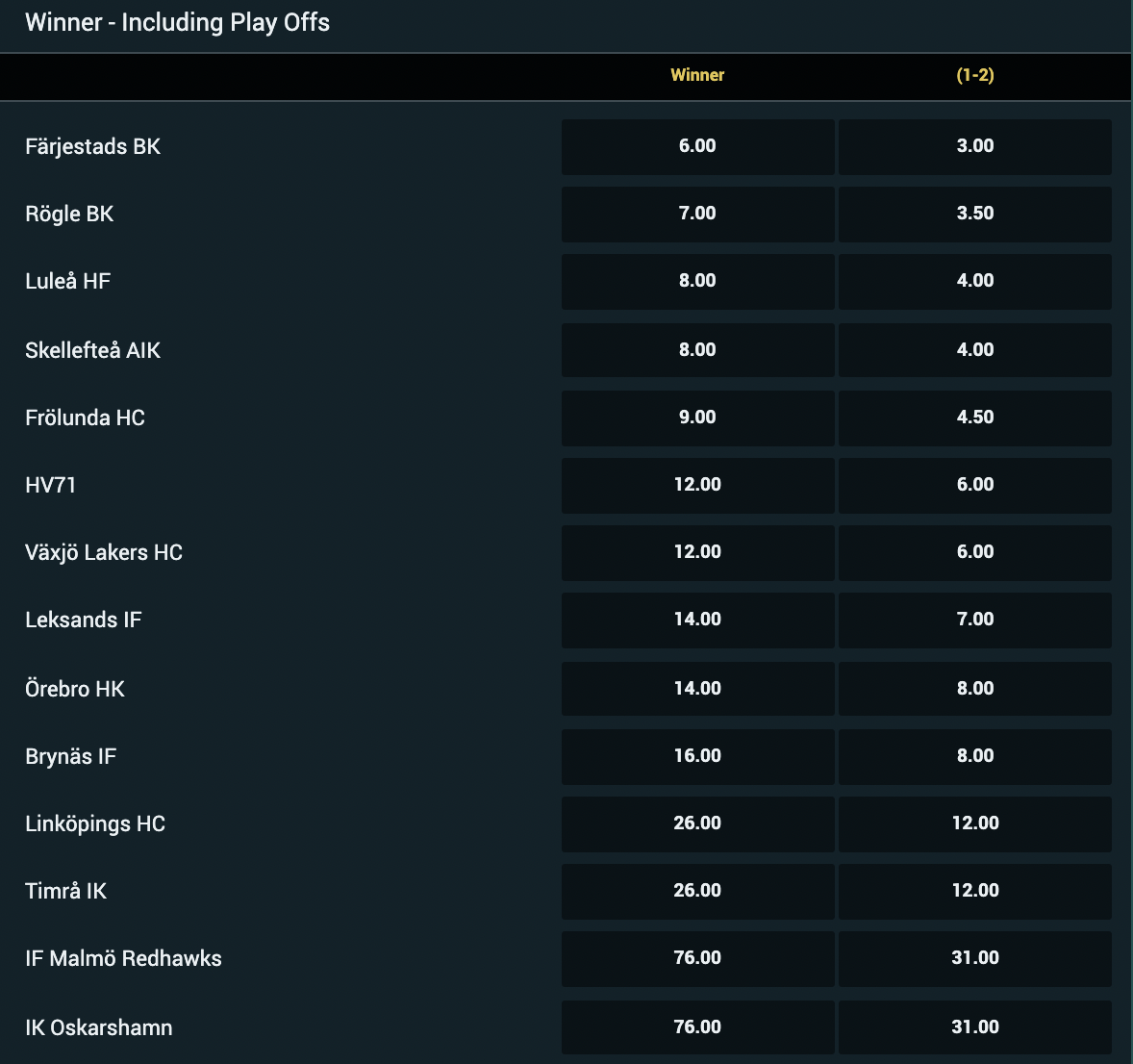Pick Skellefteå AIK (1-2) odds
Image resolution: width=1133 pixels, height=1064 pixels.
[974, 350]
